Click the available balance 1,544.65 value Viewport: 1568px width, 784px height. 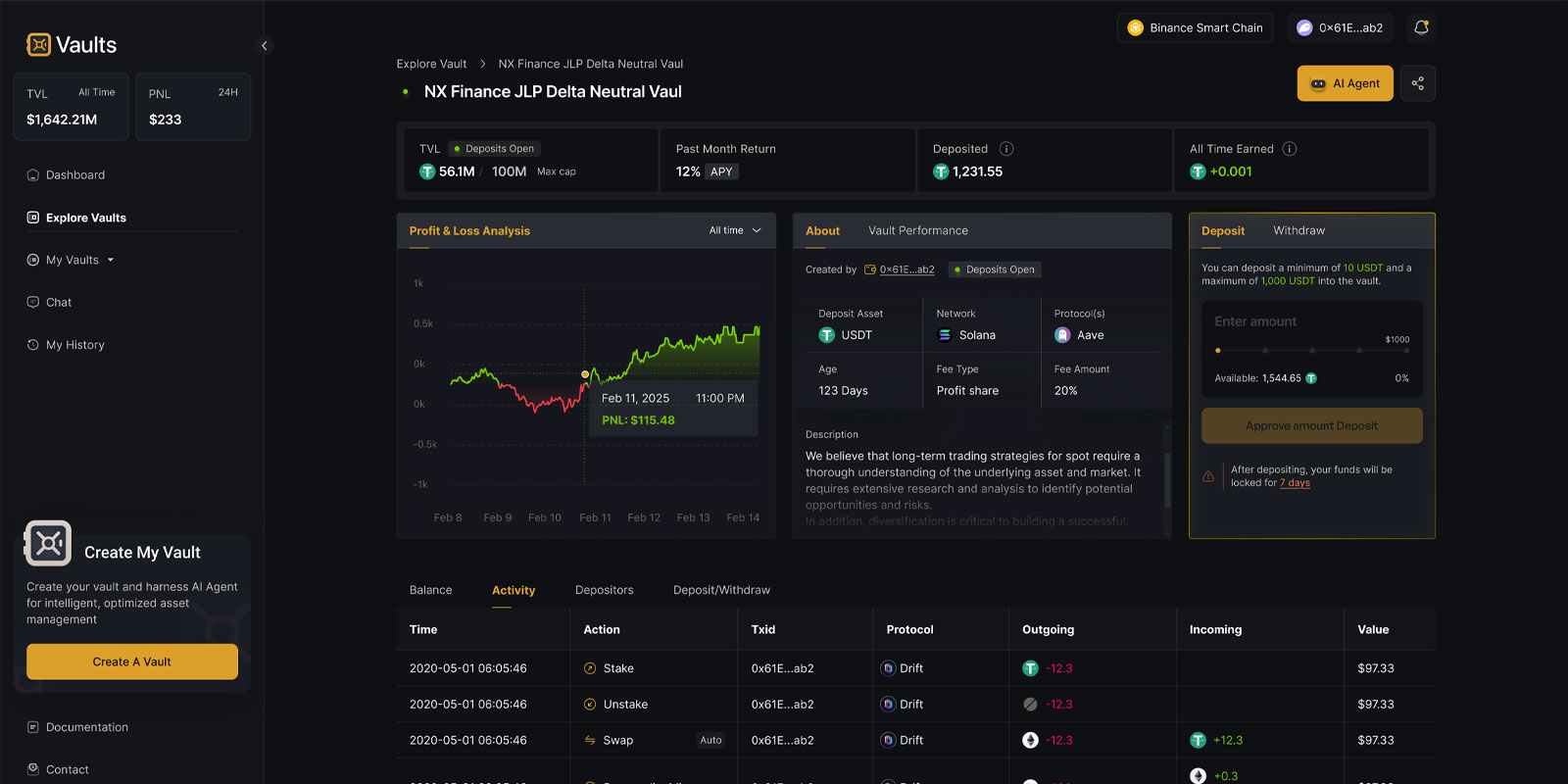pos(1282,378)
